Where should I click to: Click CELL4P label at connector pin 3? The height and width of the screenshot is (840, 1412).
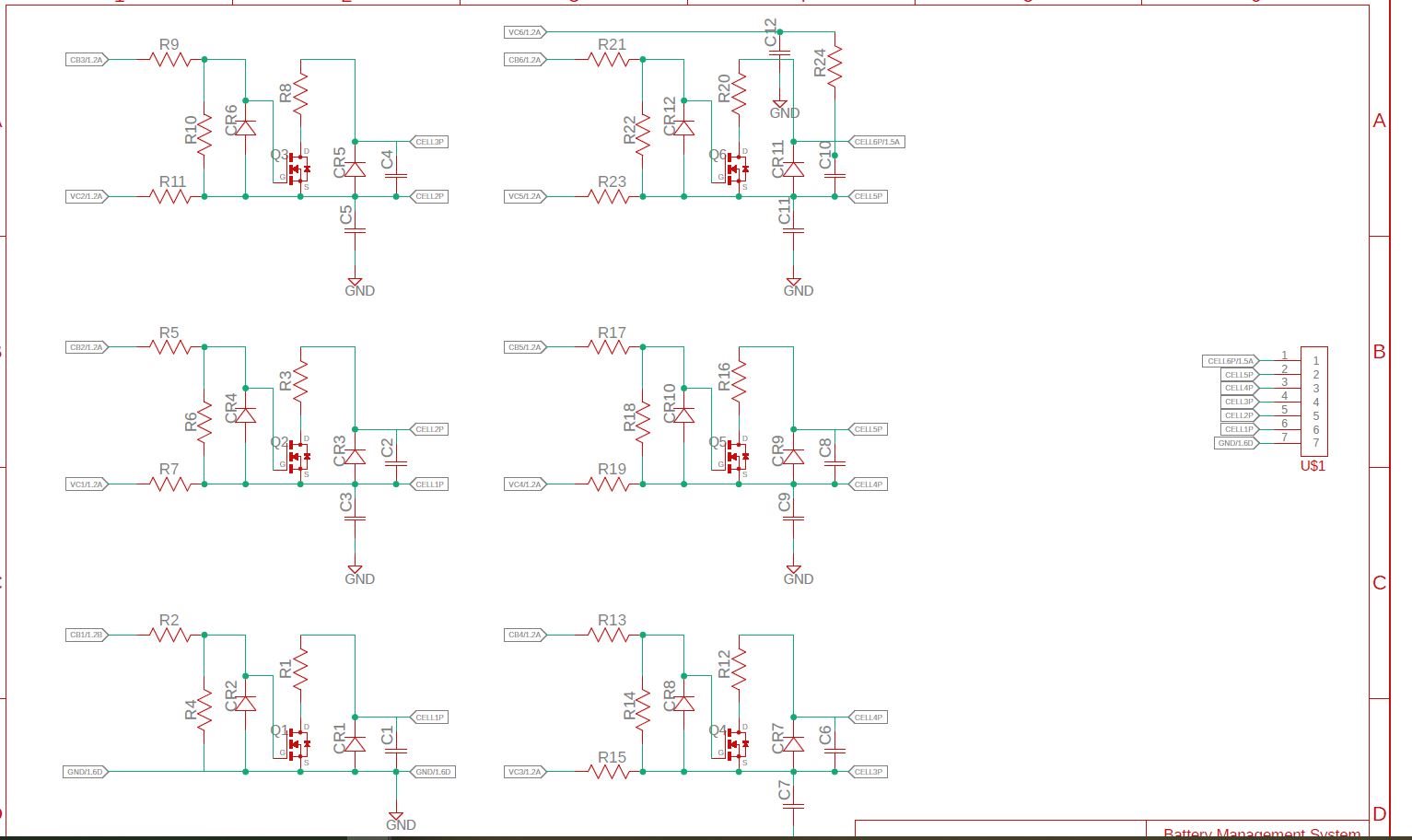click(x=1239, y=388)
